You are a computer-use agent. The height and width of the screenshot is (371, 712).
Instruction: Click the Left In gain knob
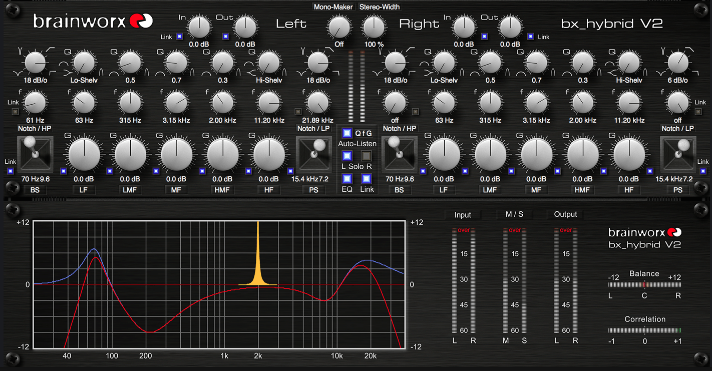coord(199,27)
